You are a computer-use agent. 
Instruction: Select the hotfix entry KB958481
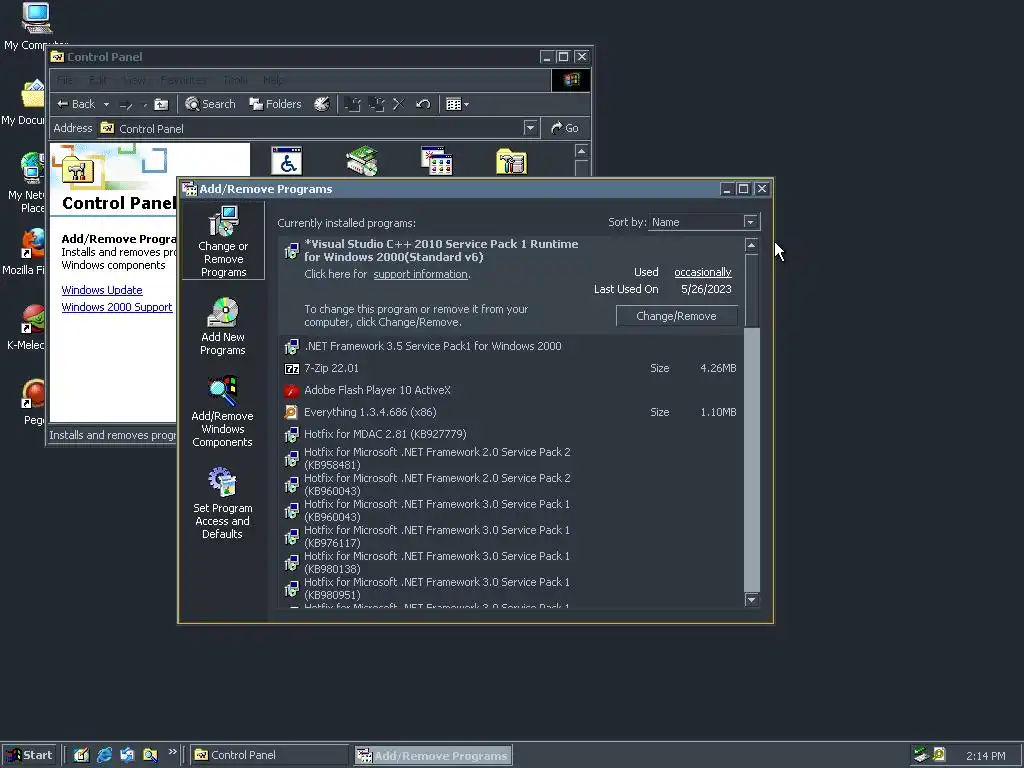[x=511, y=458]
